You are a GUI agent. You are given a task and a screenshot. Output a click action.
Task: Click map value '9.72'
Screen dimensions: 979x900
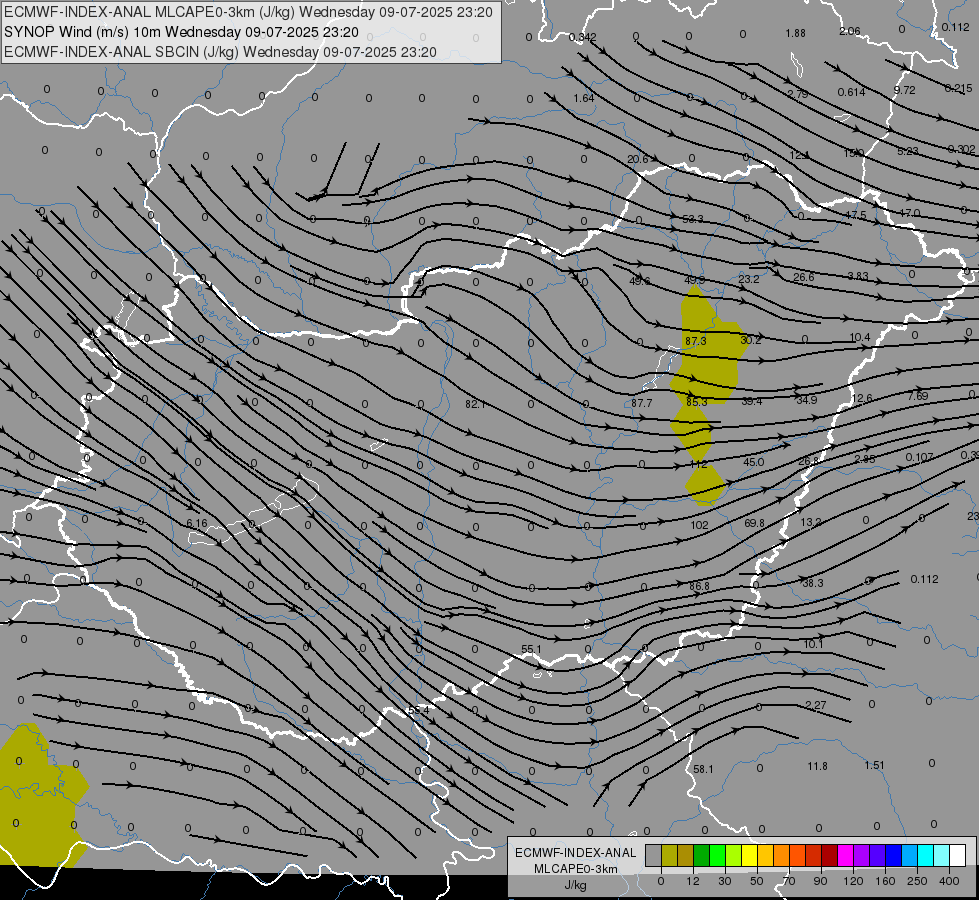point(904,91)
